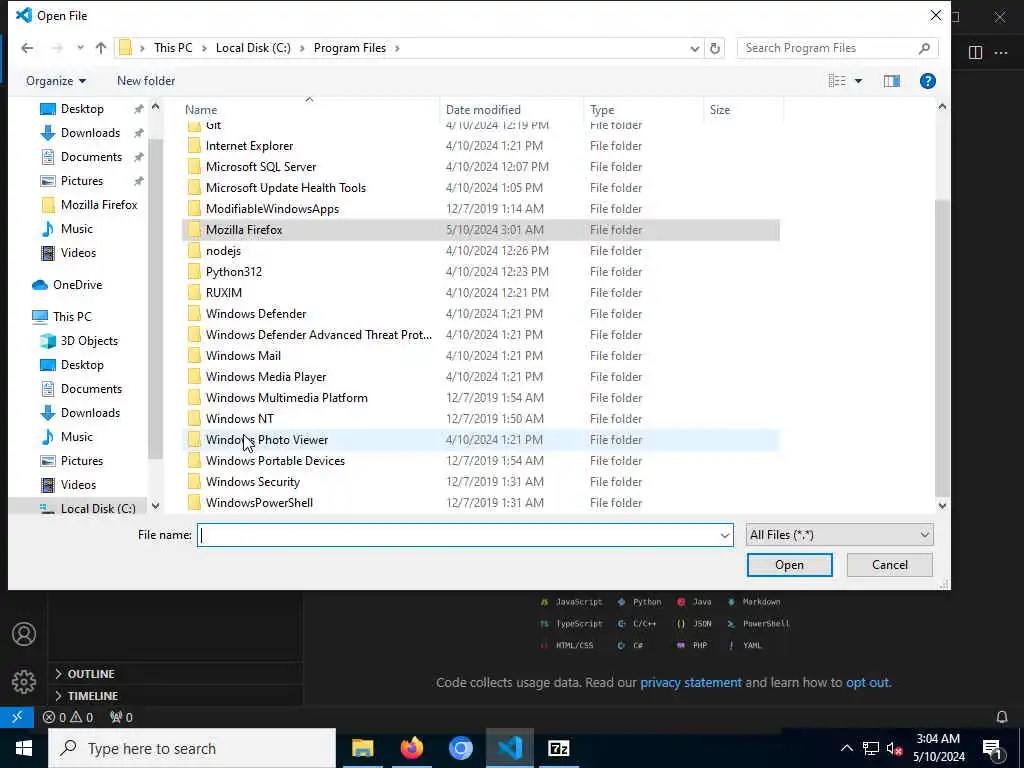Go back using the back arrow
1024x768 pixels.
(27, 48)
